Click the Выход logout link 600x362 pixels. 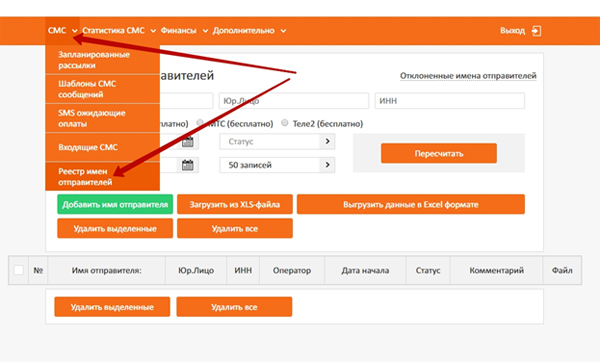[x=512, y=31]
